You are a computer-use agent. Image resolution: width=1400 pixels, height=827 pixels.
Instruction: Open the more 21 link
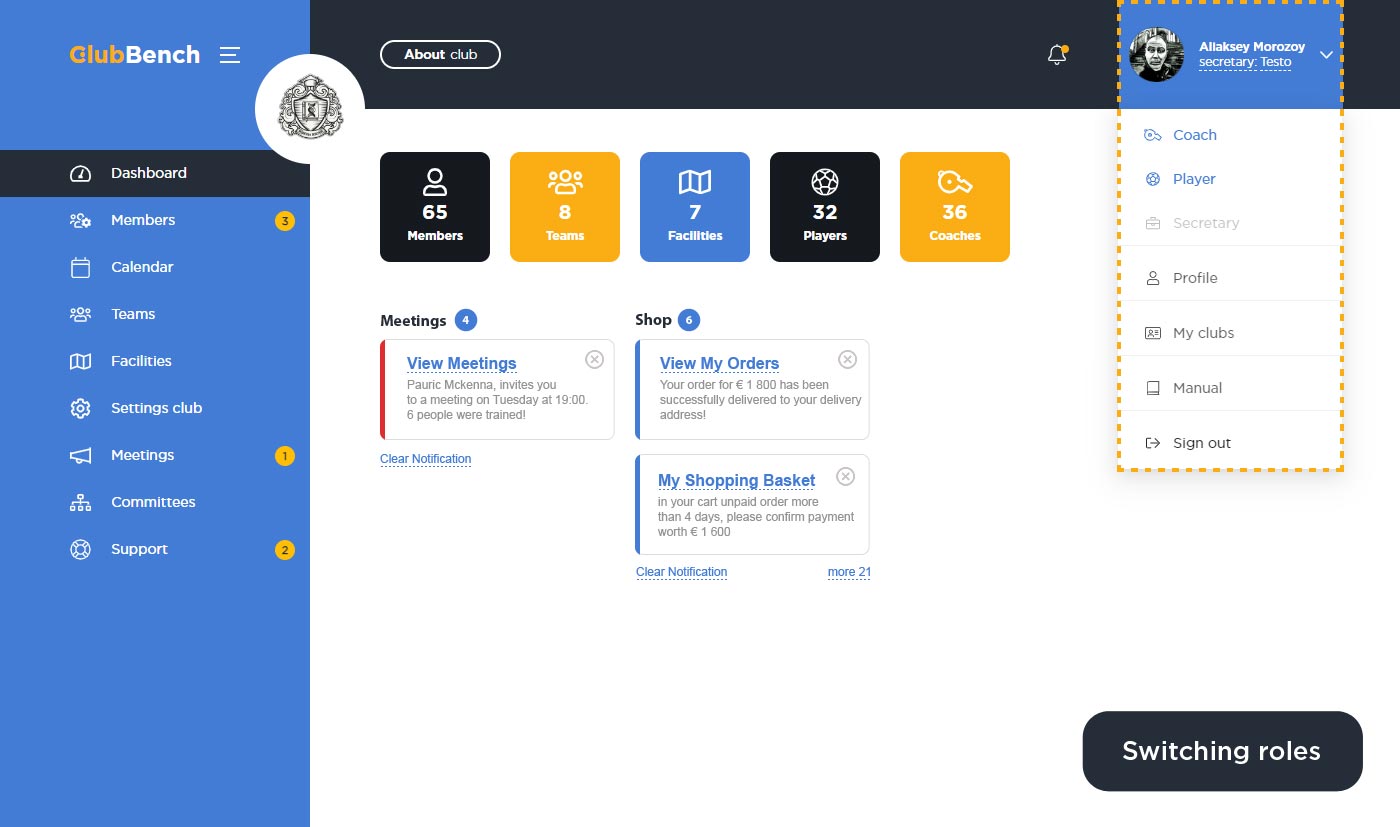pos(849,572)
